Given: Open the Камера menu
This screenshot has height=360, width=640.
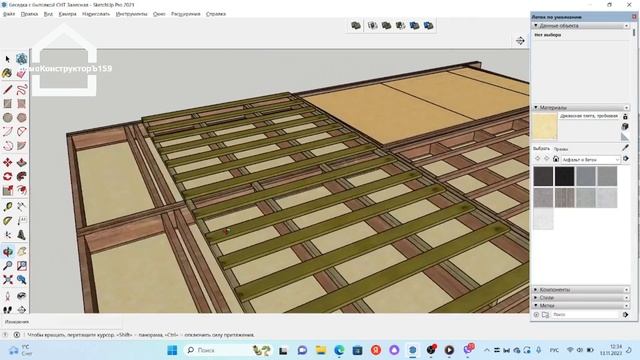Looking at the screenshot, I should [67, 14].
